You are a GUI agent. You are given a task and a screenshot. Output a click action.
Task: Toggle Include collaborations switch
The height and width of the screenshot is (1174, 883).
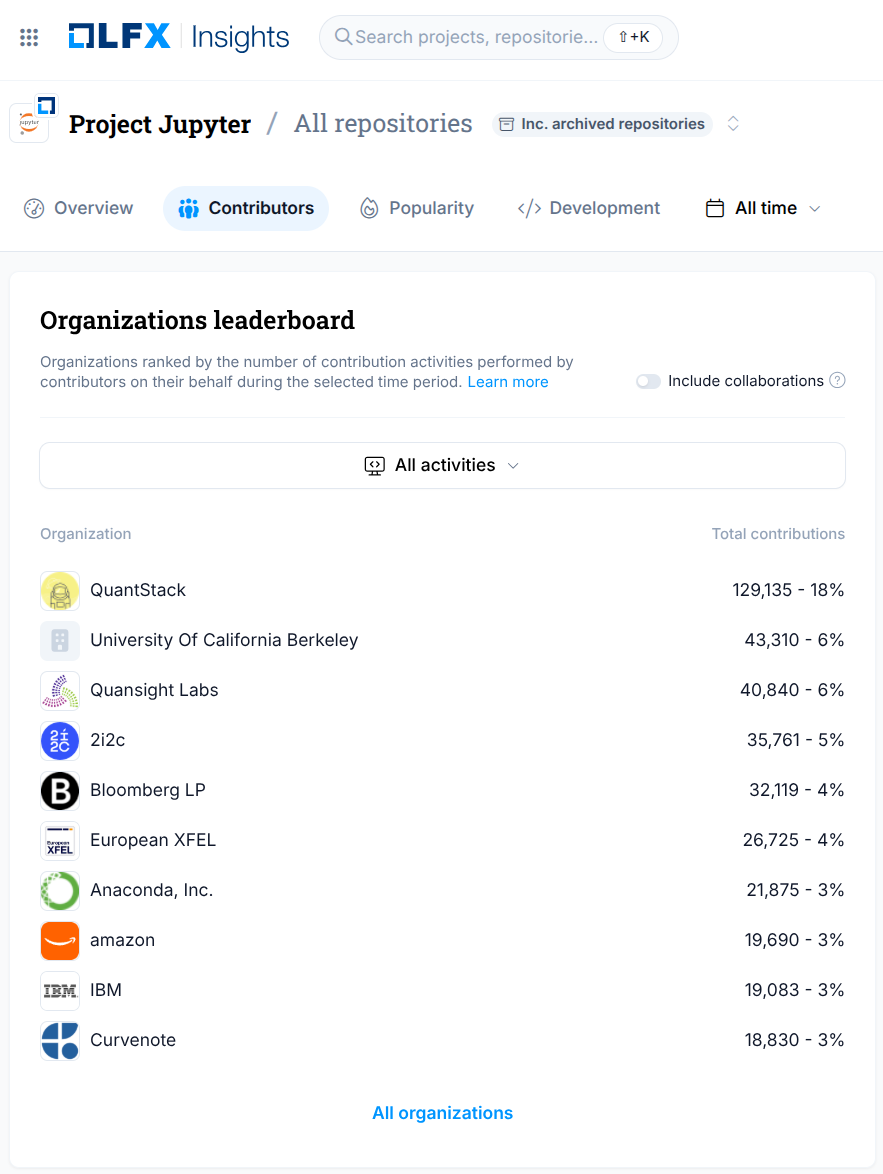pyautogui.click(x=648, y=381)
